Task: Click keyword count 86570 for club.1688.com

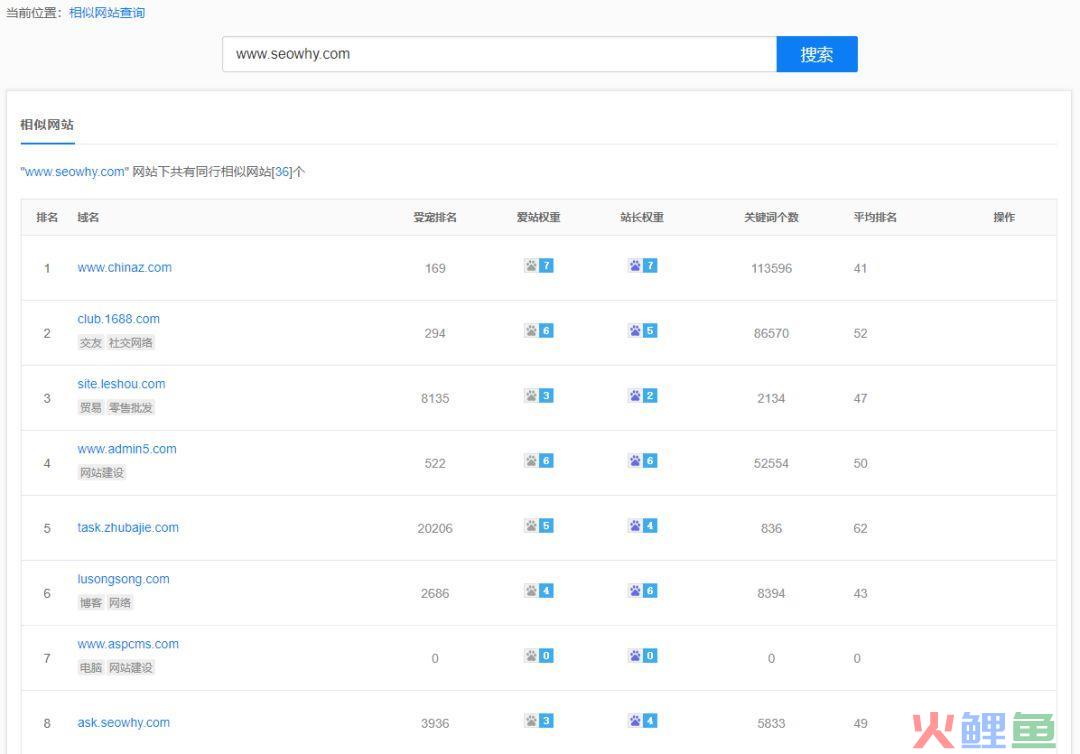Action: [771, 333]
